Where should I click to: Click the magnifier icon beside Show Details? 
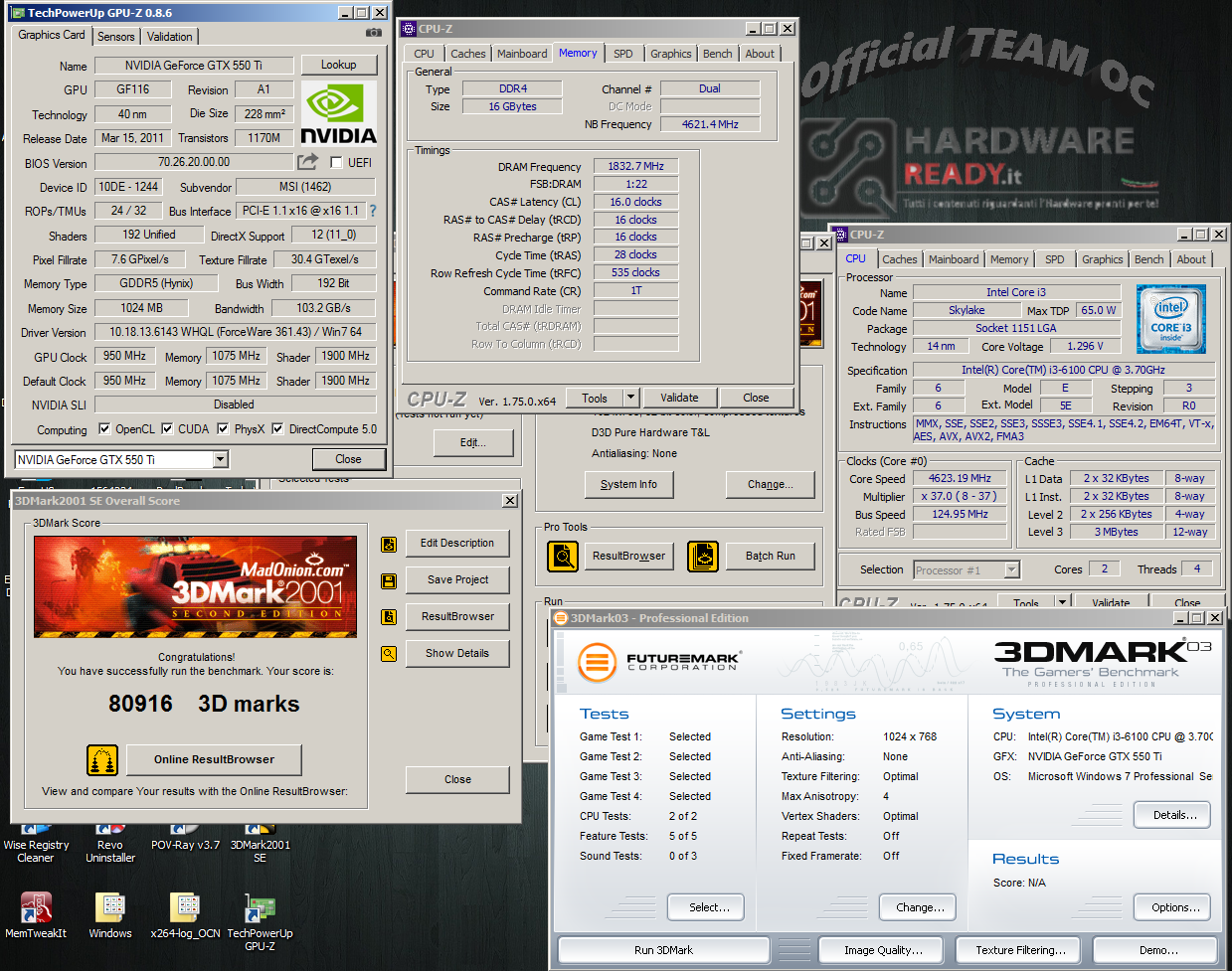[389, 654]
